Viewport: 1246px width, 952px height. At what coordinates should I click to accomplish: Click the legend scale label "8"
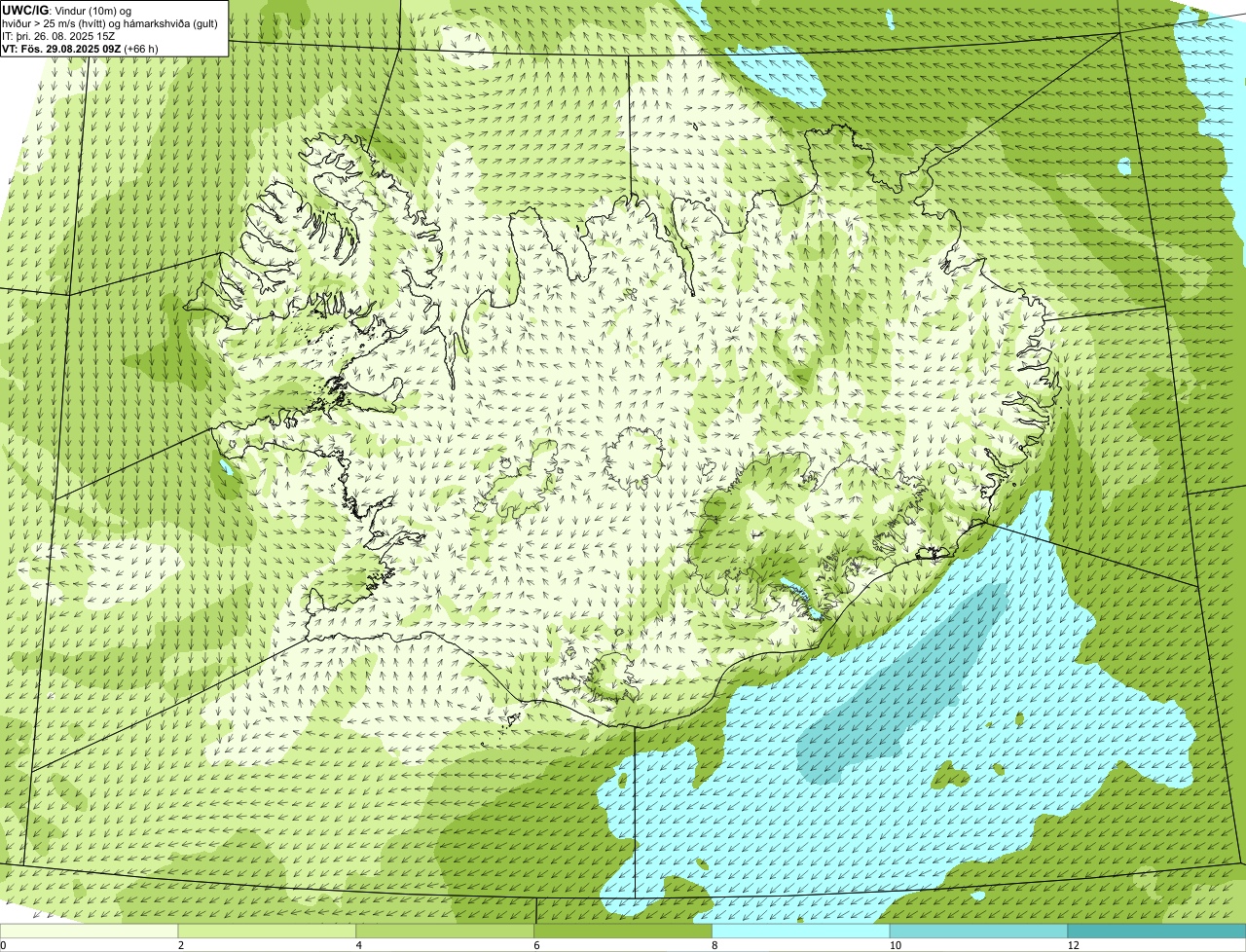click(x=715, y=945)
